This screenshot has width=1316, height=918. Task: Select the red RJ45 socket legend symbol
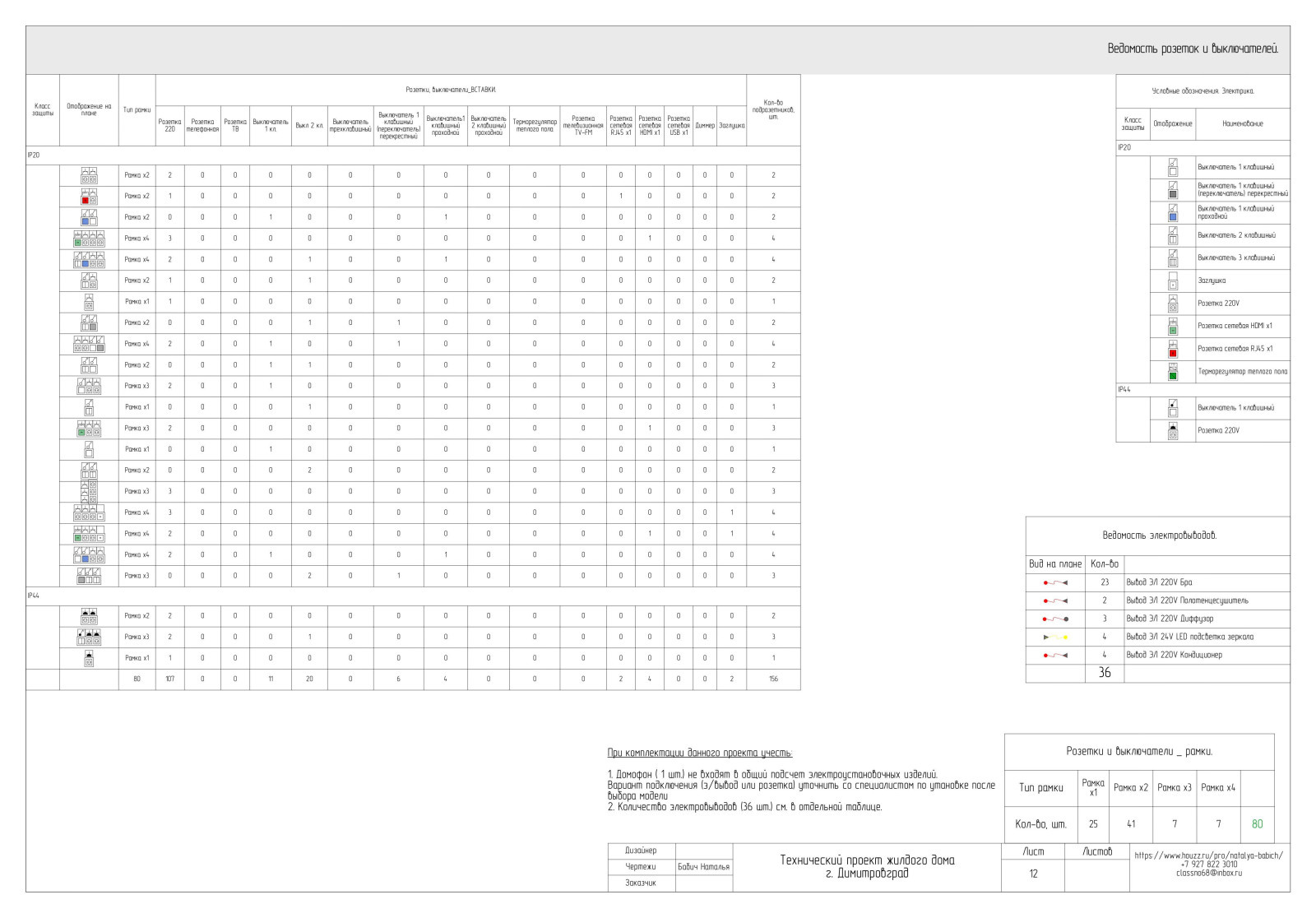point(1173,349)
